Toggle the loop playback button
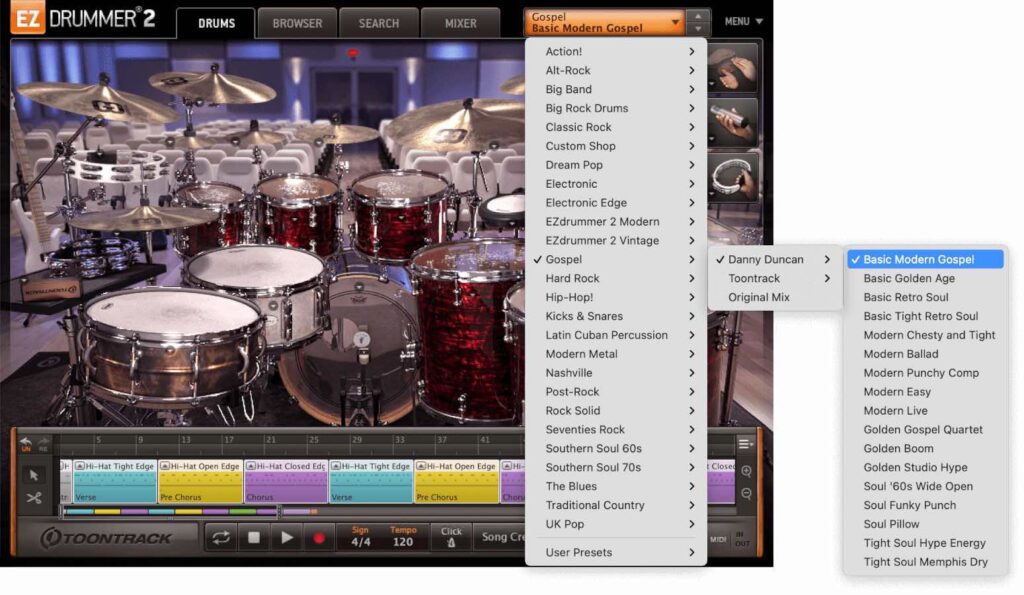1024x595 pixels. tap(221, 538)
